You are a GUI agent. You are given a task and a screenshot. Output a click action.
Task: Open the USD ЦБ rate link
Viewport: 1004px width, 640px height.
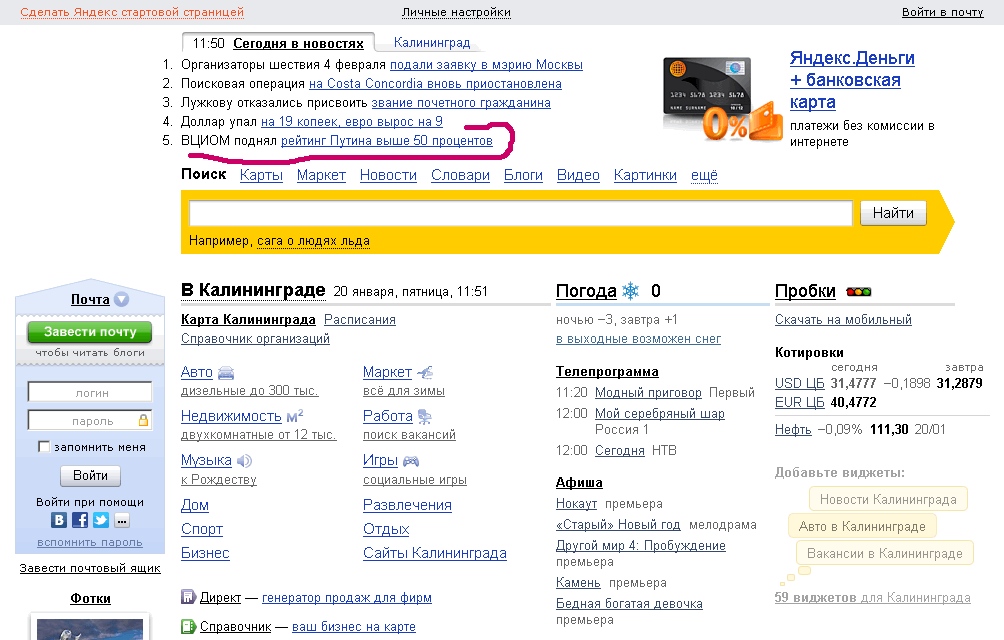[x=799, y=383]
